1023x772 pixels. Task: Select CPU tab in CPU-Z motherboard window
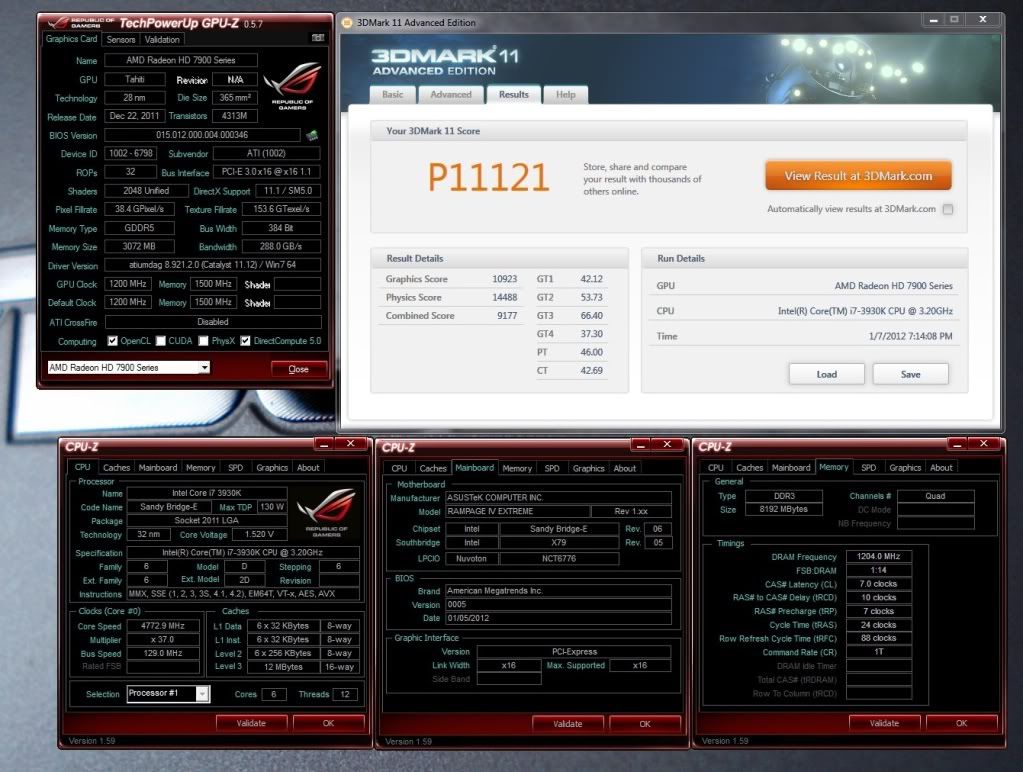pos(399,469)
